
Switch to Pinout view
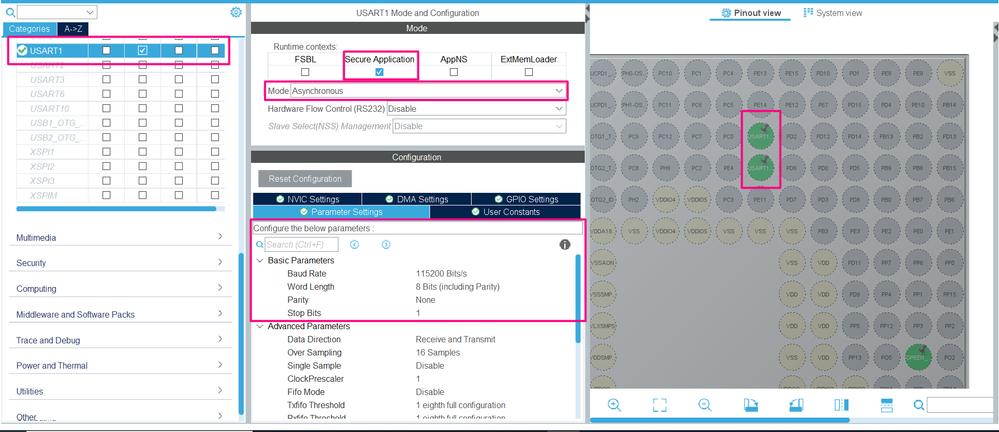[x=751, y=13]
